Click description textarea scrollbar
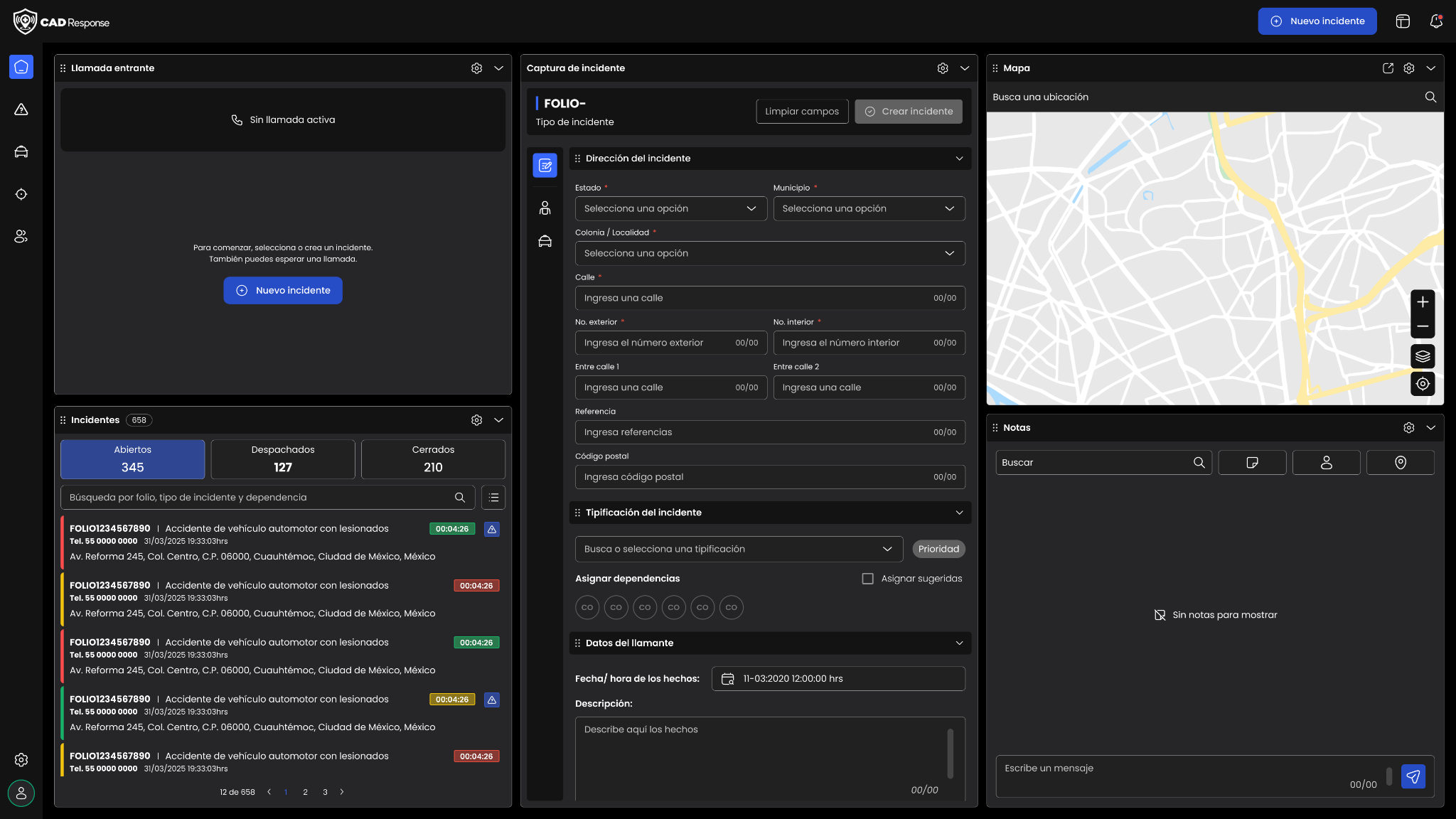 (x=950, y=754)
